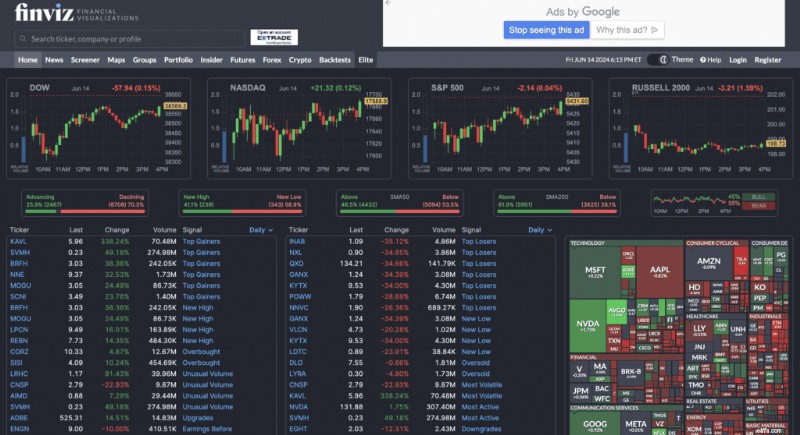The height and width of the screenshot is (435, 800).
Task: Open the News menu
Action: coord(54,60)
